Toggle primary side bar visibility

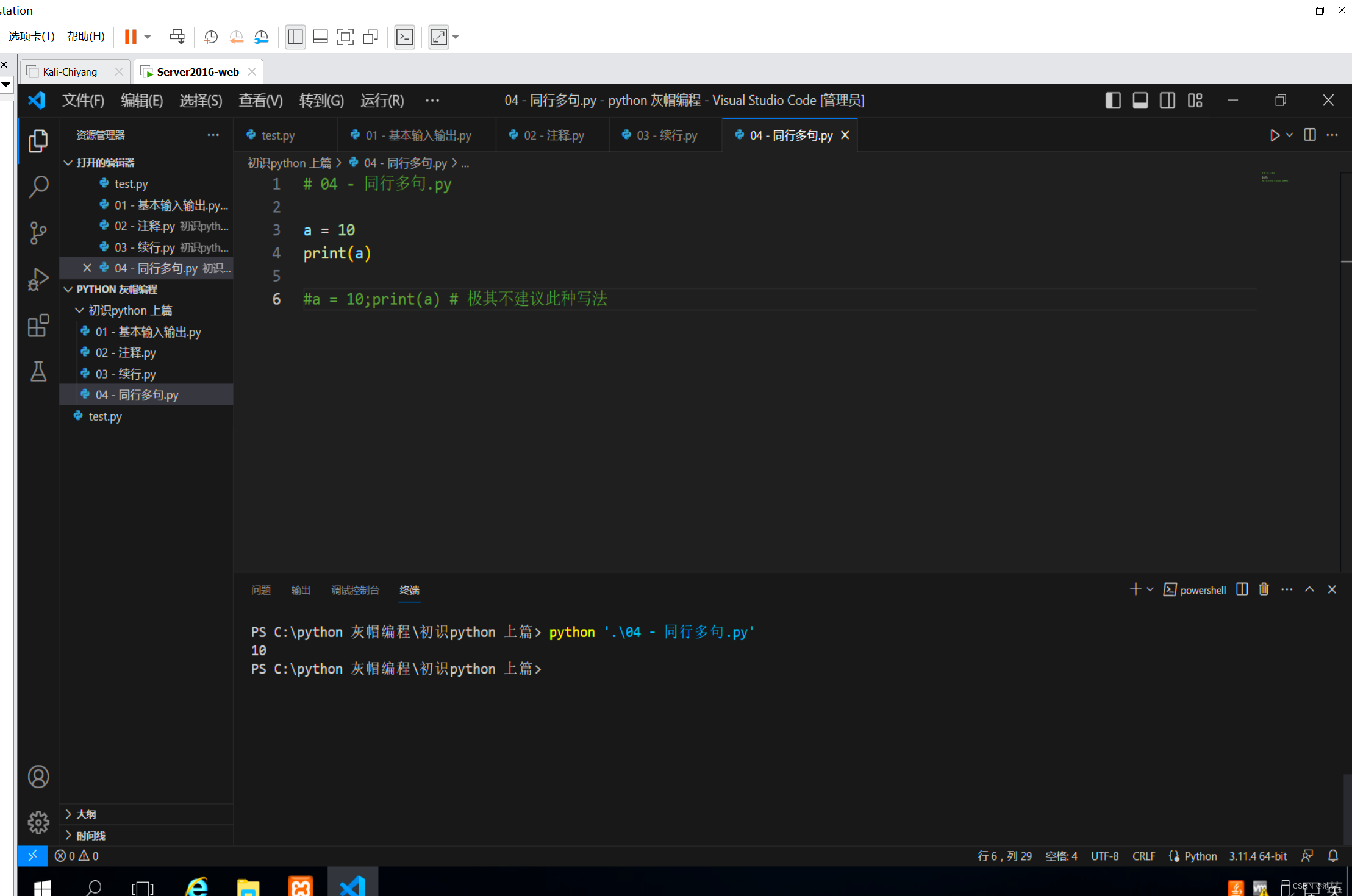[1113, 101]
